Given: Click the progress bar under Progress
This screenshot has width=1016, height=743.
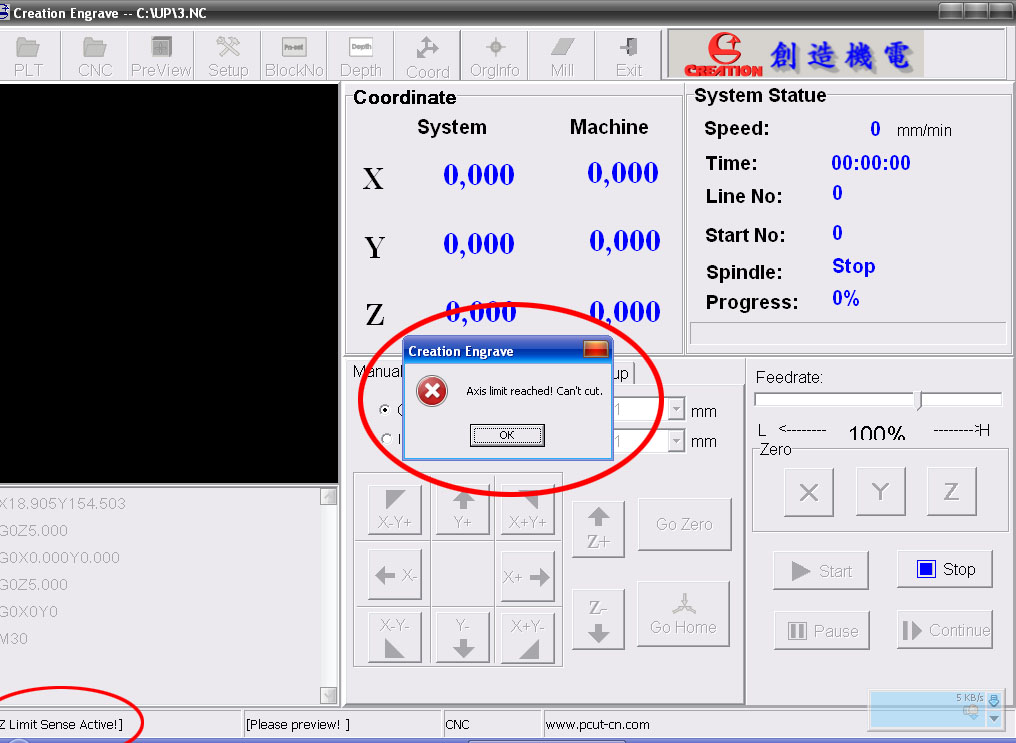Looking at the screenshot, I should 848,333.
